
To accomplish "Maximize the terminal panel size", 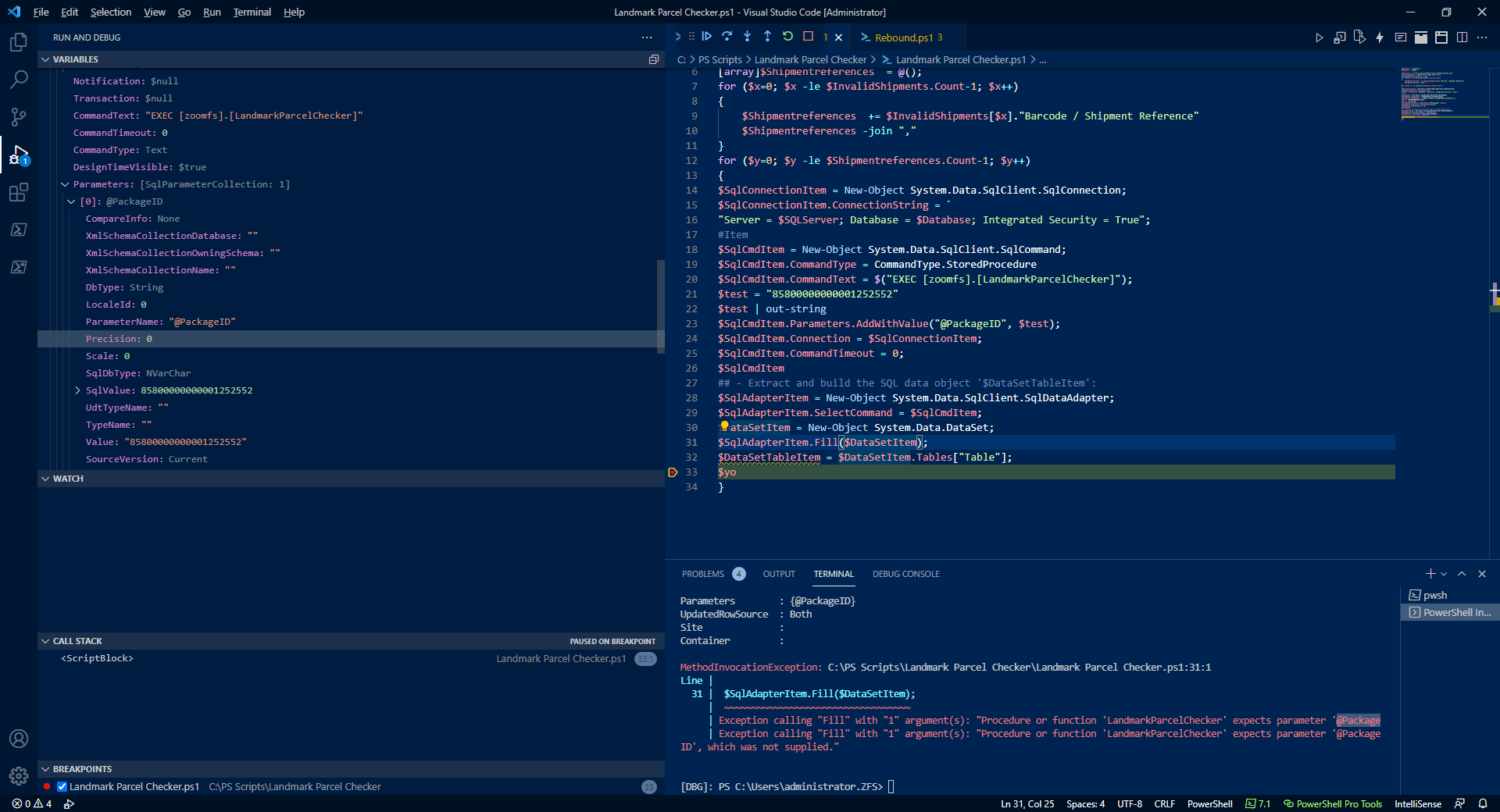I will [x=1462, y=574].
